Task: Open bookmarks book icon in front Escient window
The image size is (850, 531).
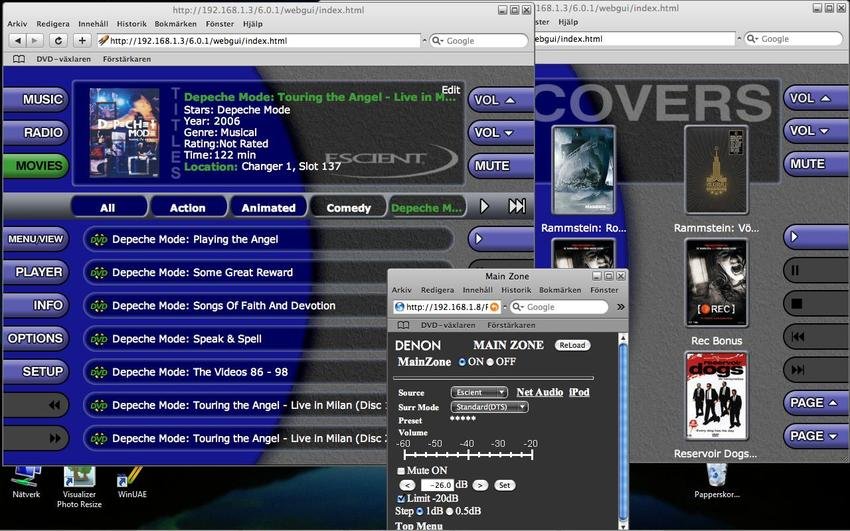Action: point(19,59)
